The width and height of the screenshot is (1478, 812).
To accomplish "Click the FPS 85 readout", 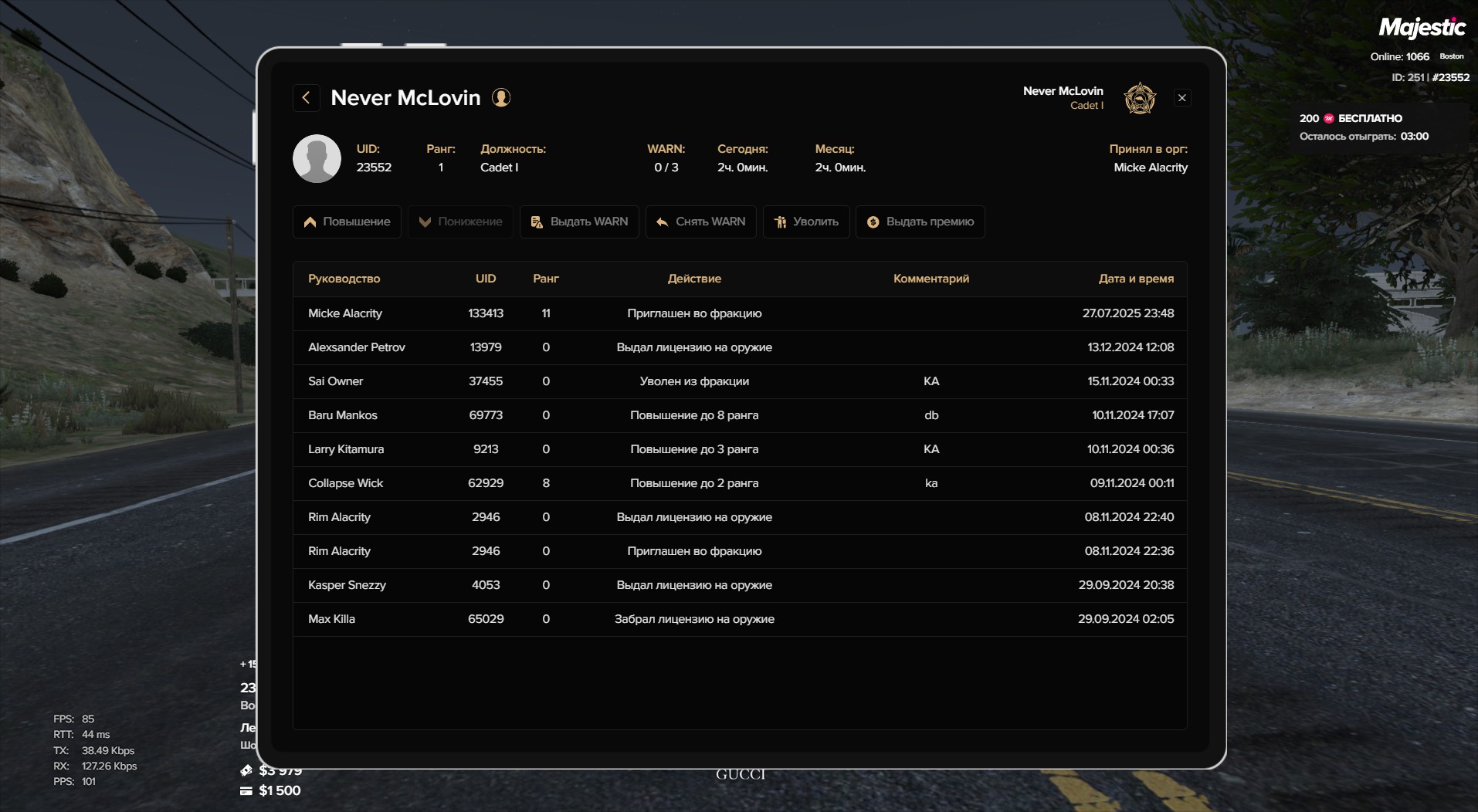I will [73, 719].
